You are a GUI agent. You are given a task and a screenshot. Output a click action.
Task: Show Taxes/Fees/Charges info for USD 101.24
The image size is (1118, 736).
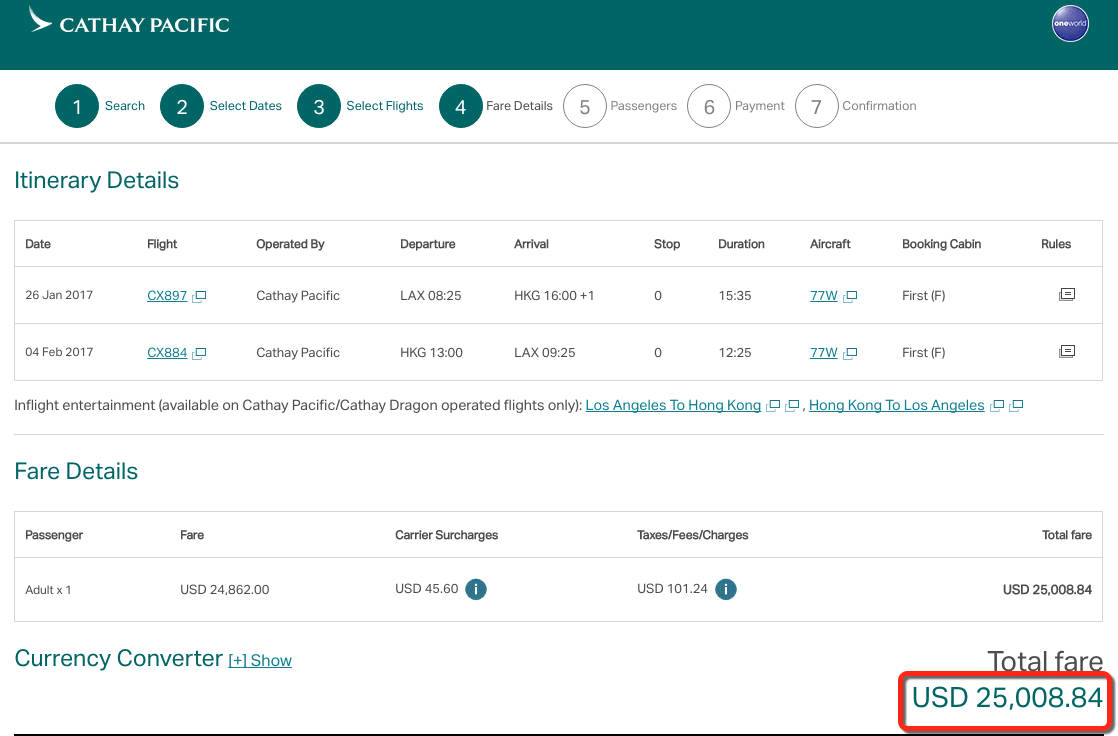point(725,589)
